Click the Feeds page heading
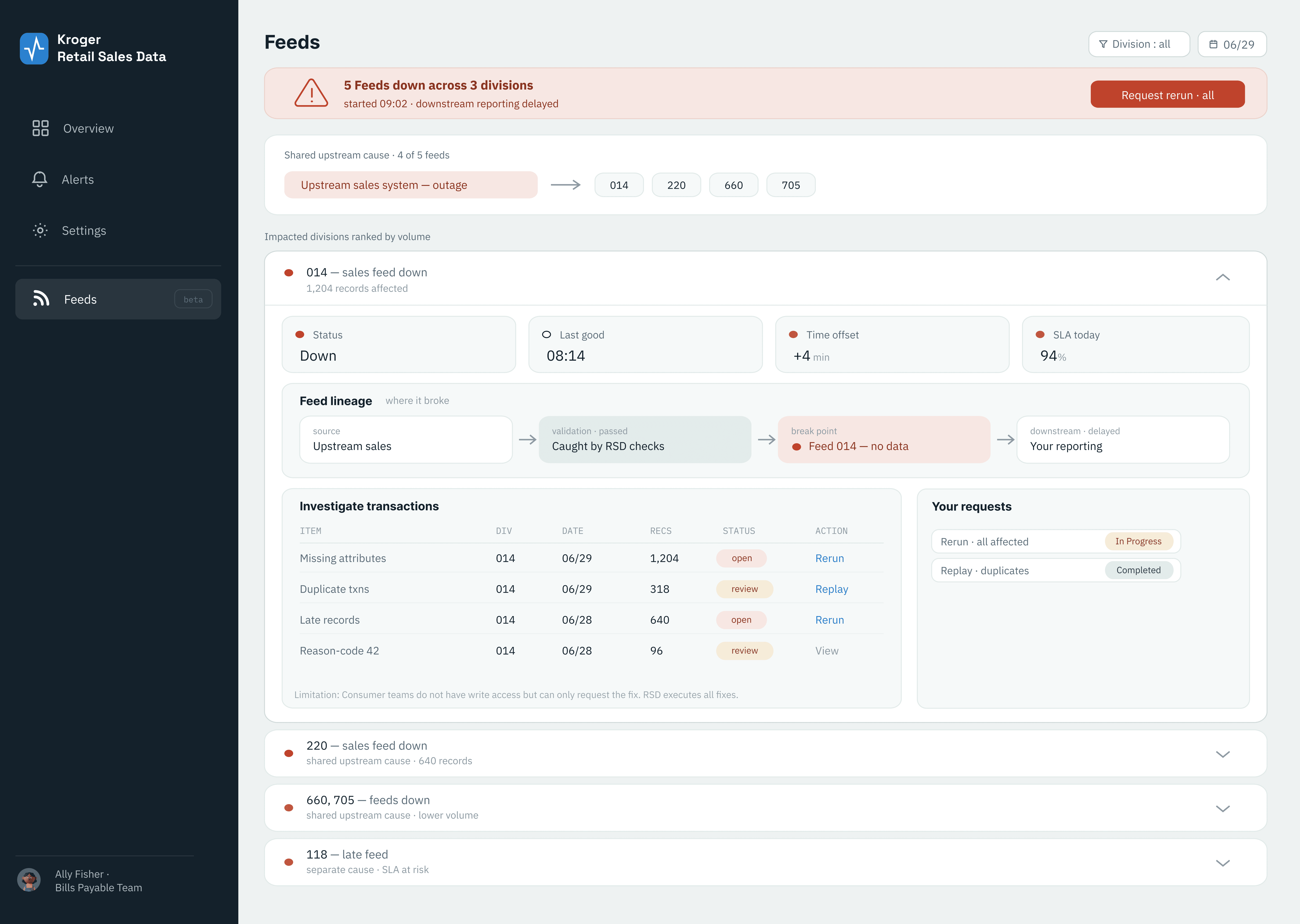Viewport: 1300px width, 924px height. pyautogui.click(x=292, y=42)
